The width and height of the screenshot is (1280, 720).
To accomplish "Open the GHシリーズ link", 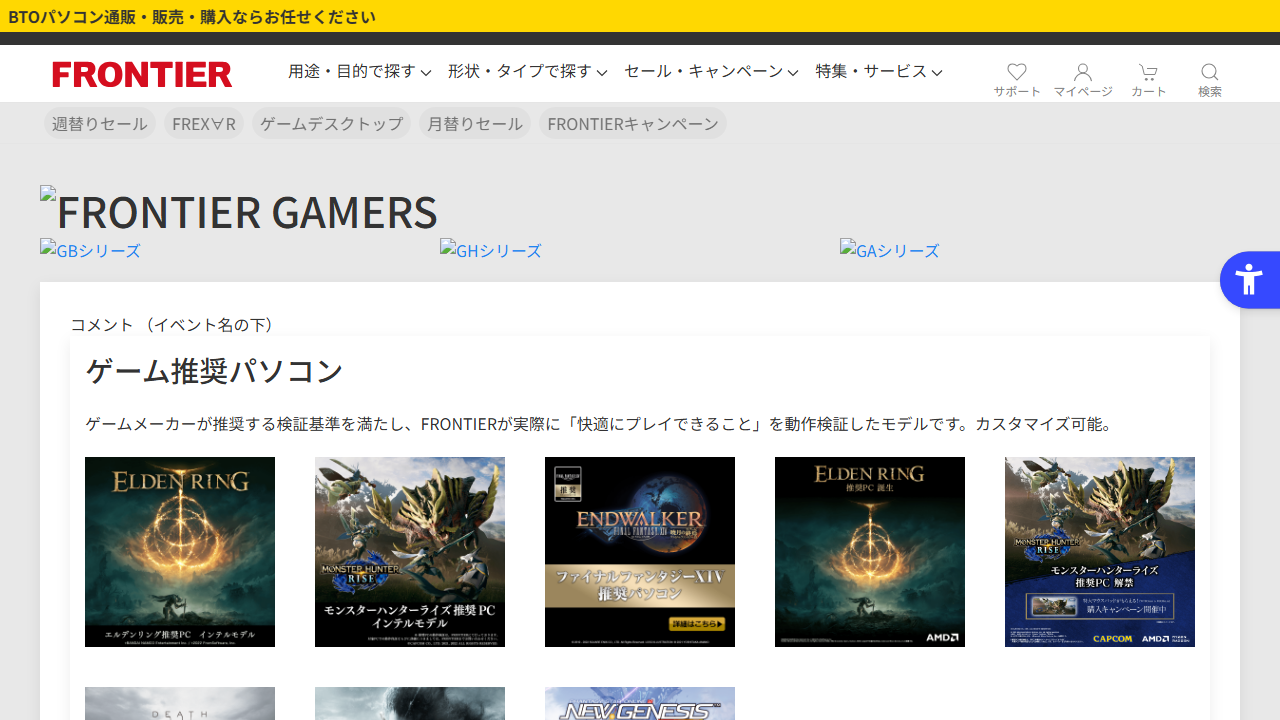I will point(491,250).
